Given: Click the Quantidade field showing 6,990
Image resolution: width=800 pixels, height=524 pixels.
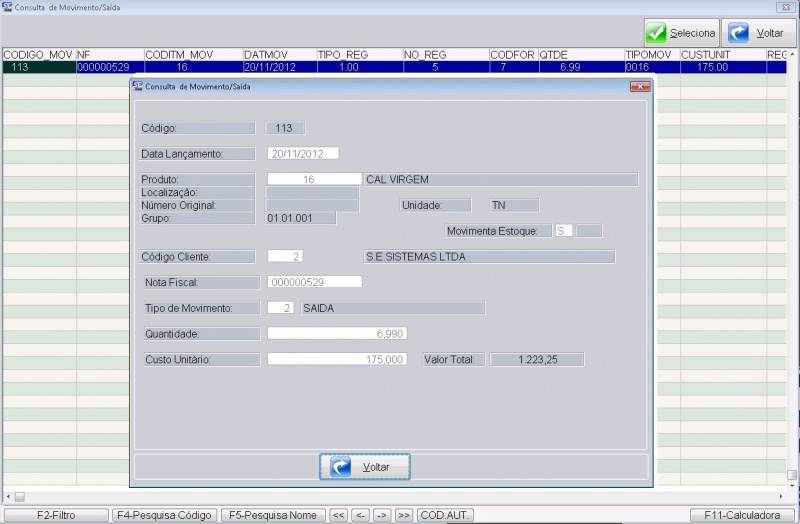Looking at the screenshot, I should 337,333.
